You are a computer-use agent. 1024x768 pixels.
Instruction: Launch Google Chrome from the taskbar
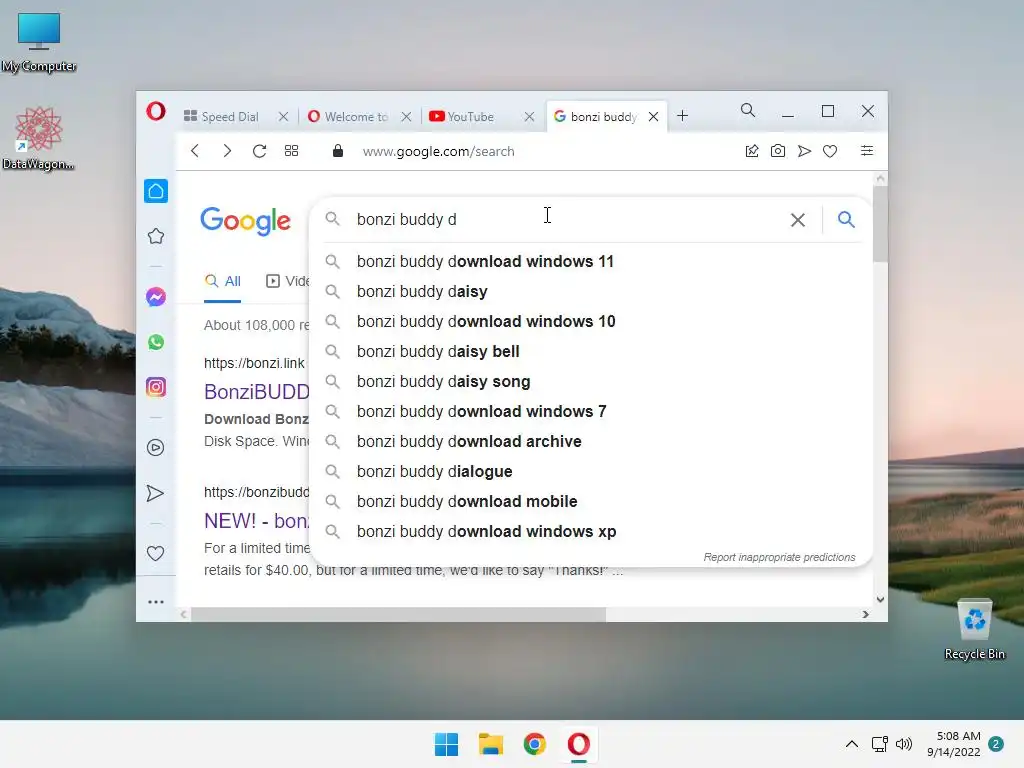pos(534,744)
